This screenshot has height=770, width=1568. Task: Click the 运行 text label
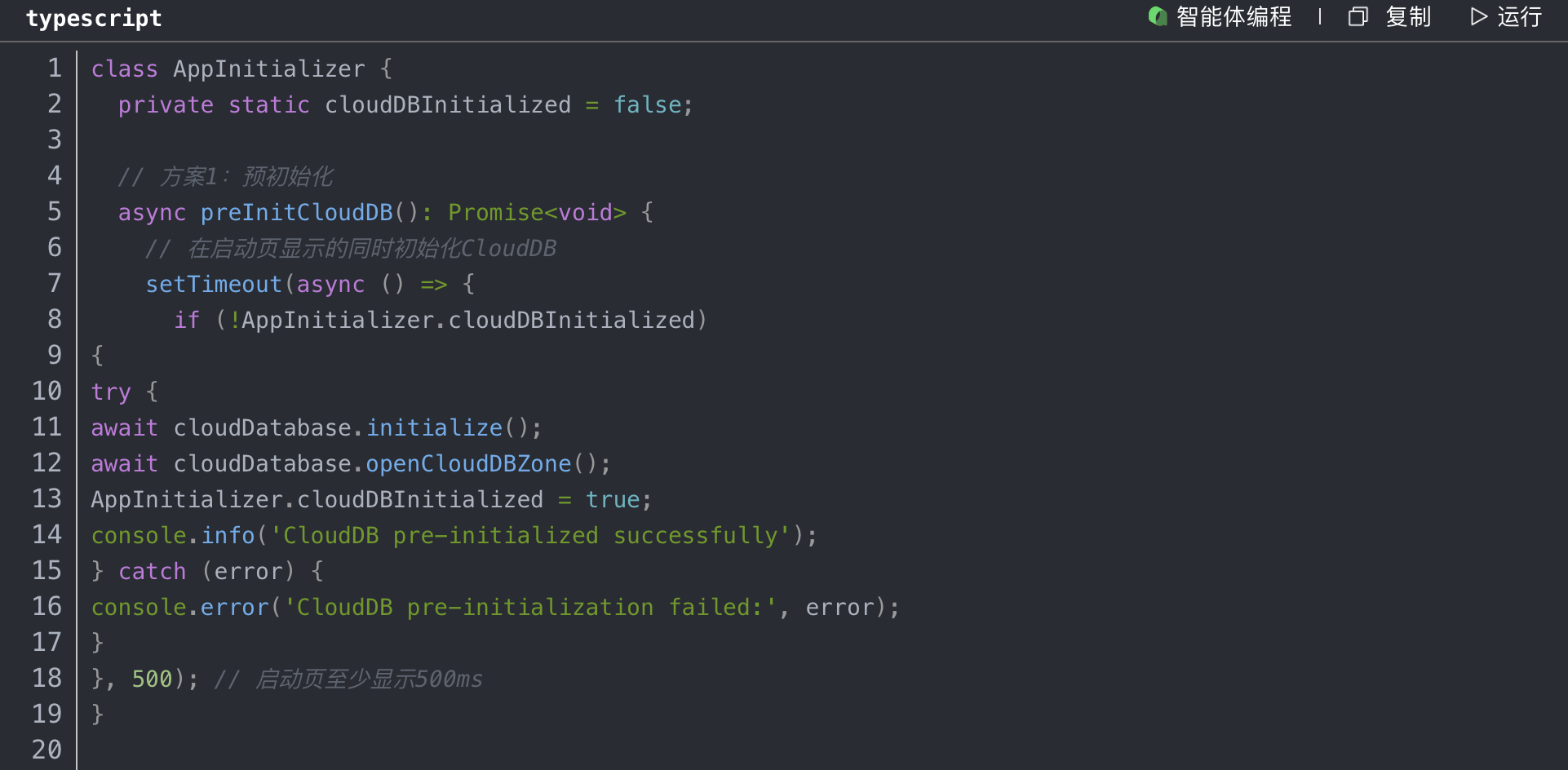(1519, 16)
